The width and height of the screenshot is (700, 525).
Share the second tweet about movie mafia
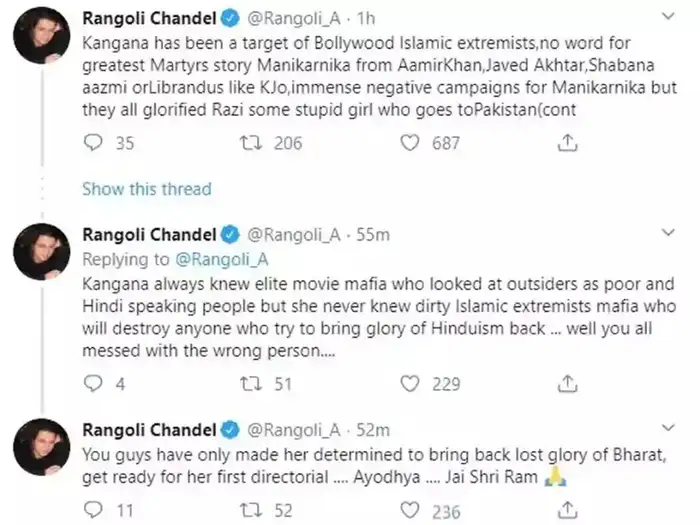pos(567,384)
